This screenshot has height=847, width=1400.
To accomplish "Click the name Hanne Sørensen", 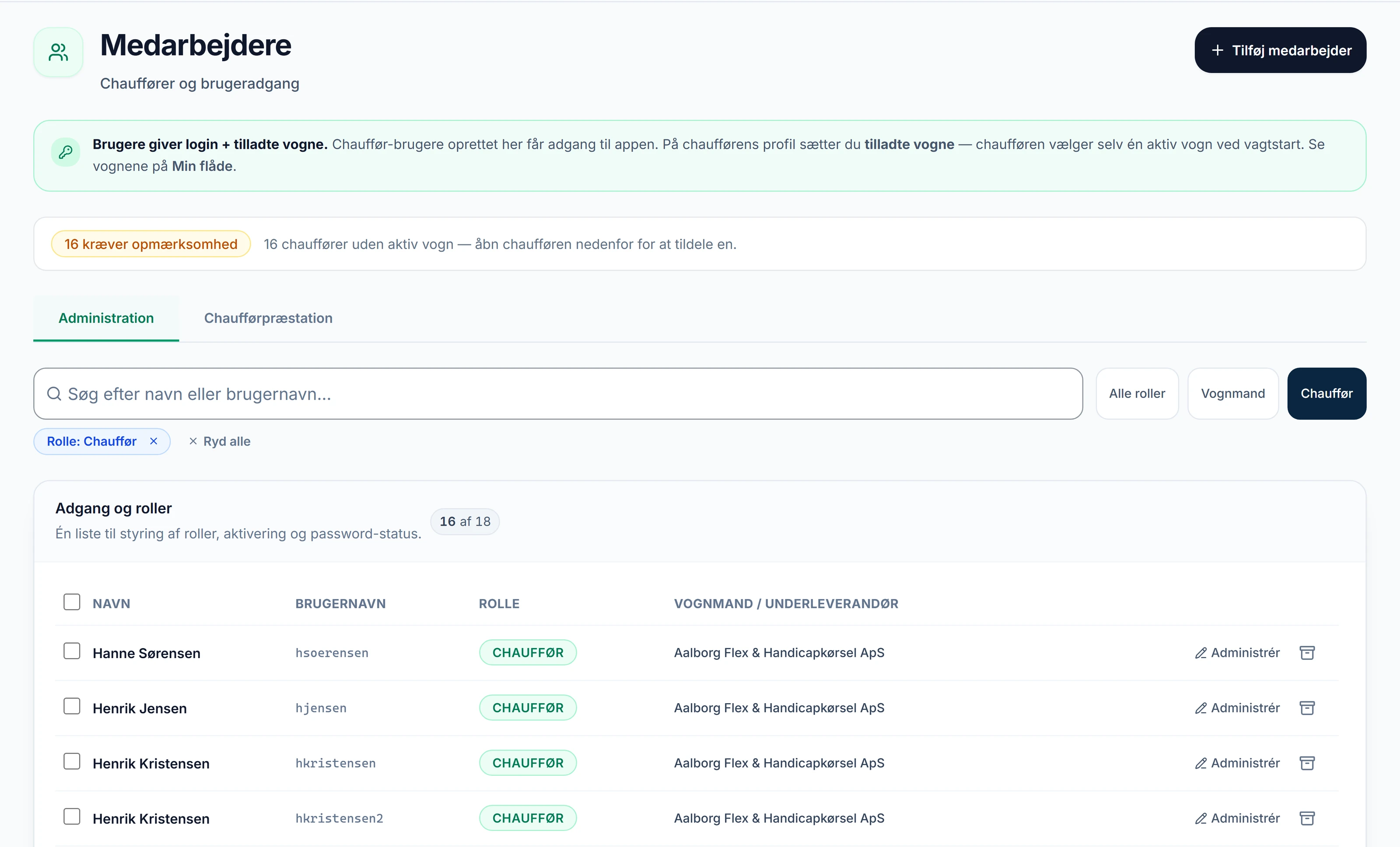I will point(147,653).
